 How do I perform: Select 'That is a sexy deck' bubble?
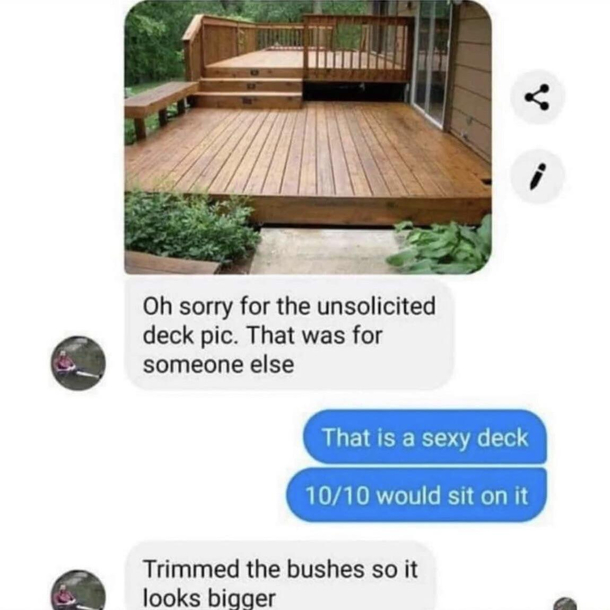(x=425, y=437)
